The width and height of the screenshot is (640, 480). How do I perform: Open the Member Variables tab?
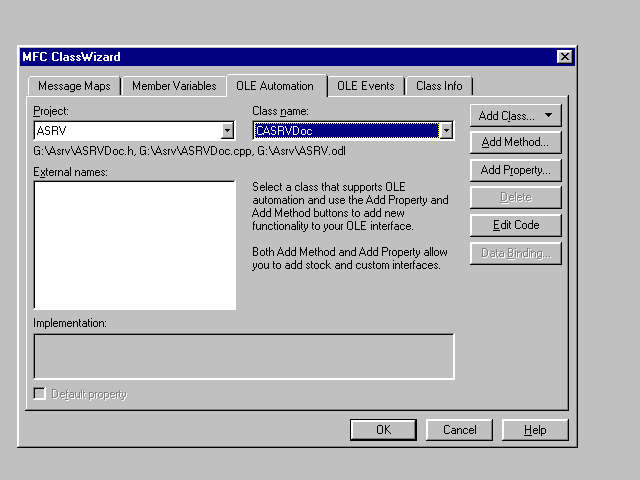[x=174, y=86]
